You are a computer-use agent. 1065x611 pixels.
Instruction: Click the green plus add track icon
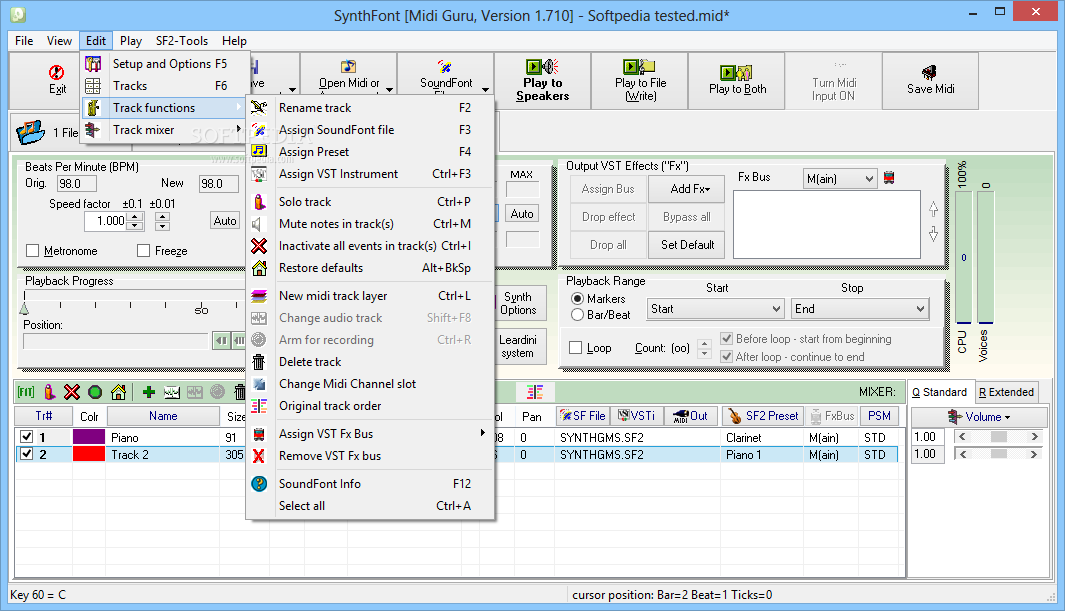[149, 392]
